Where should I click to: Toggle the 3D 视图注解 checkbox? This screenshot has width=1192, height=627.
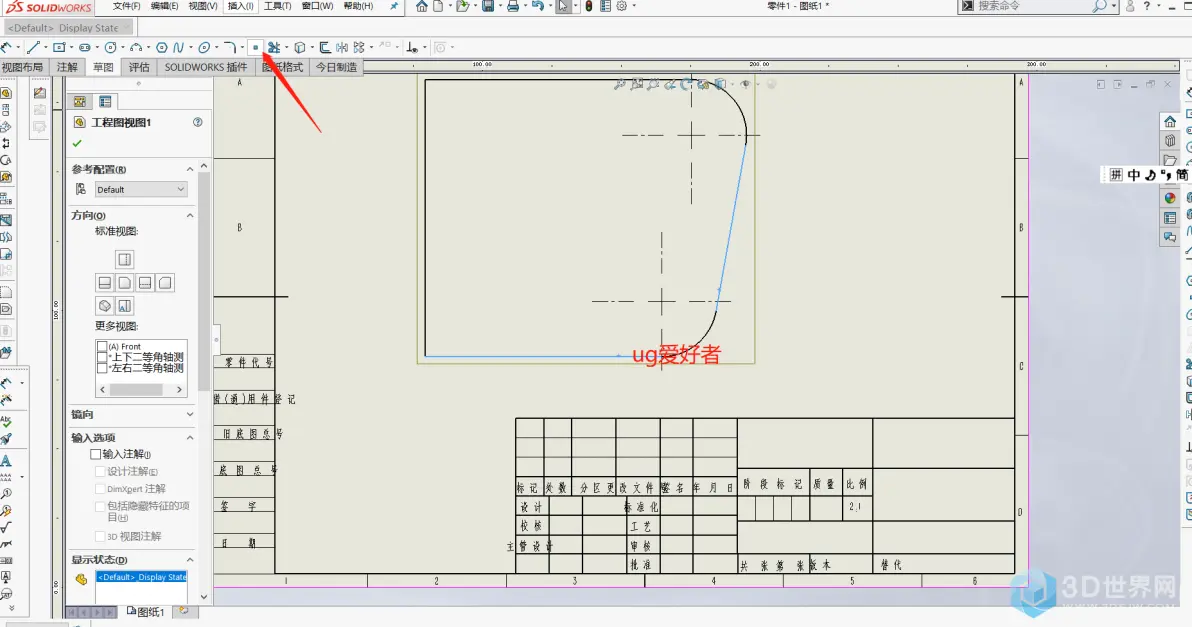click(x=100, y=536)
